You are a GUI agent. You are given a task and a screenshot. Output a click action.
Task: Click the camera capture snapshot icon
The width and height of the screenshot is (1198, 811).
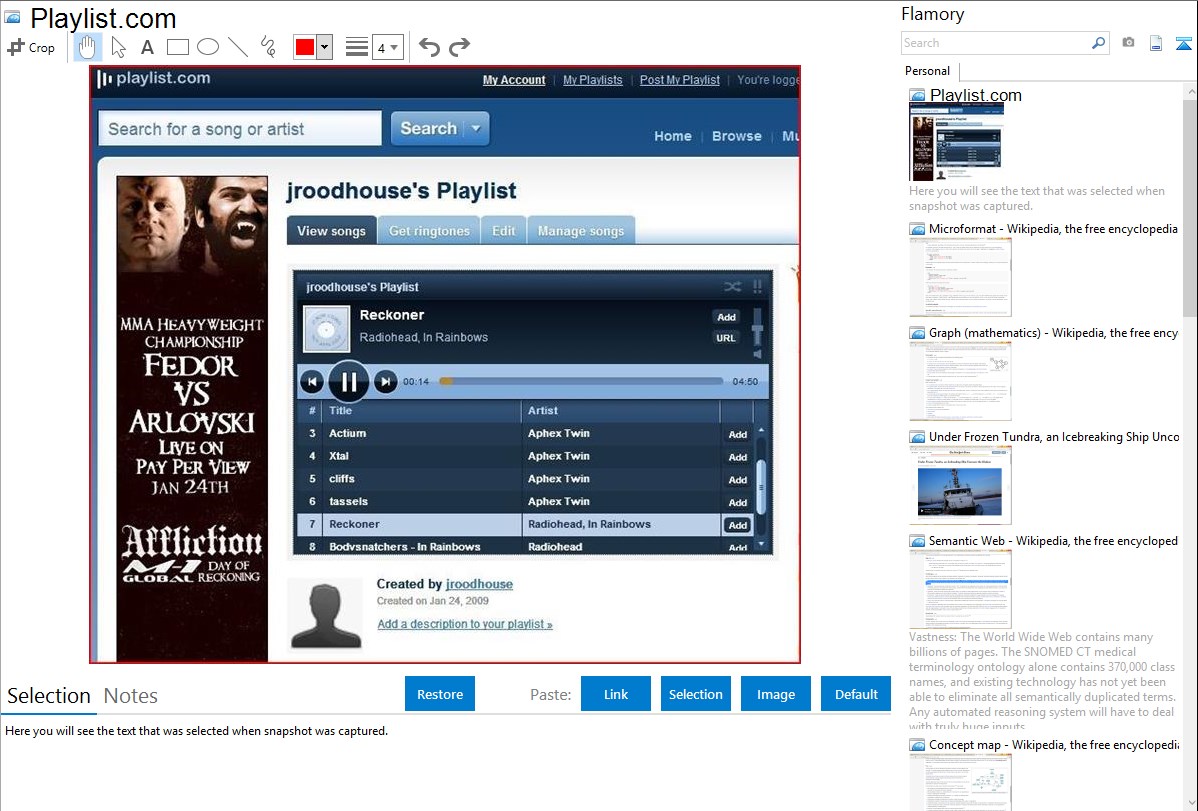point(1128,43)
